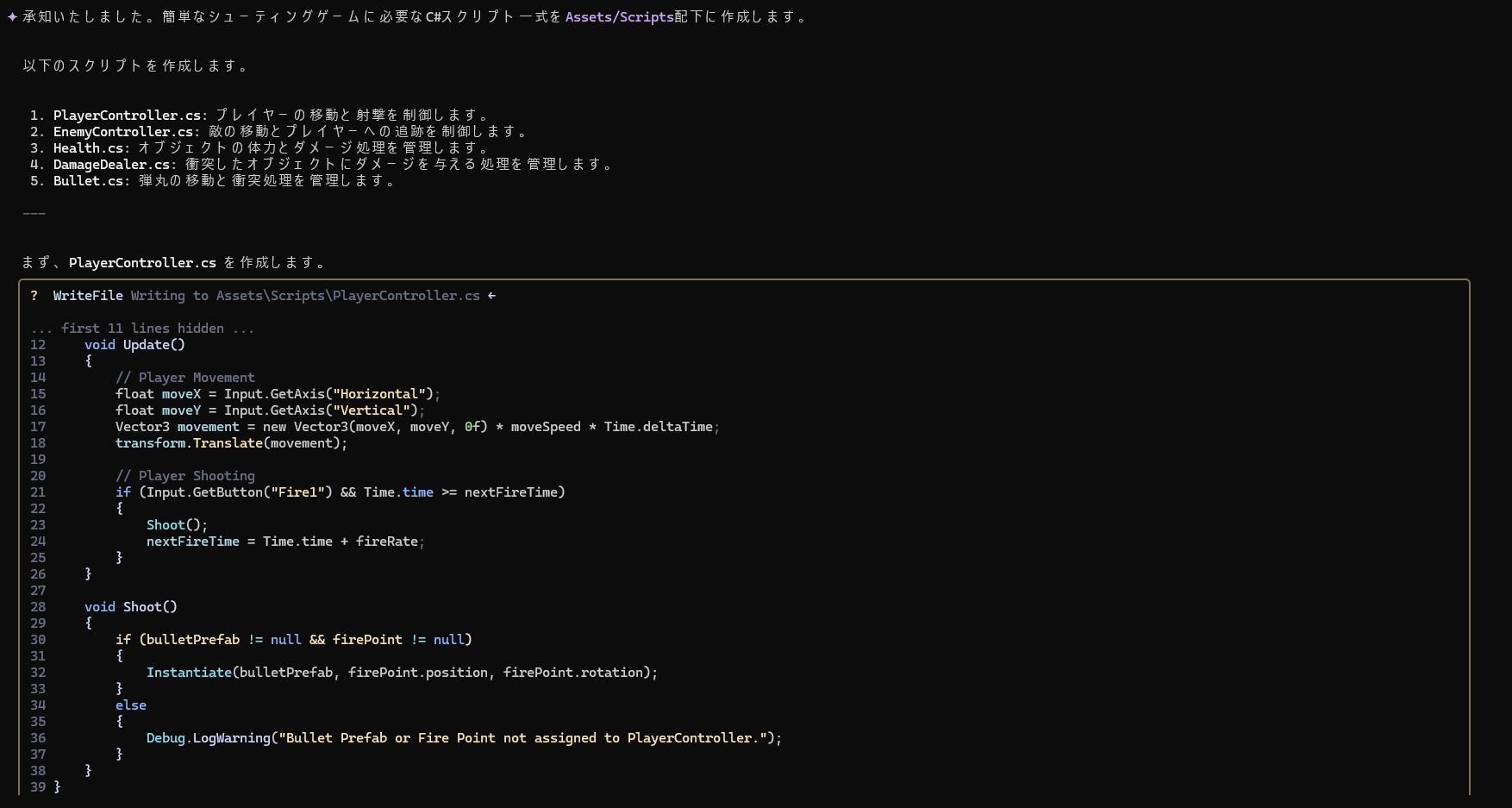Click the ? status icon beside WriteFile
The width and height of the screenshot is (1512, 808).
[34, 295]
